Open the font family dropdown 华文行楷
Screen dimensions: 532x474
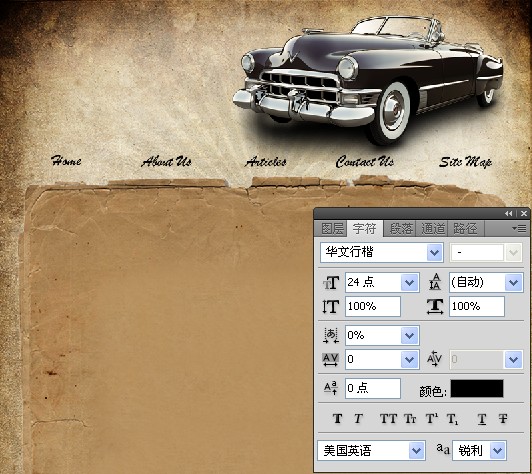[x=435, y=252]
